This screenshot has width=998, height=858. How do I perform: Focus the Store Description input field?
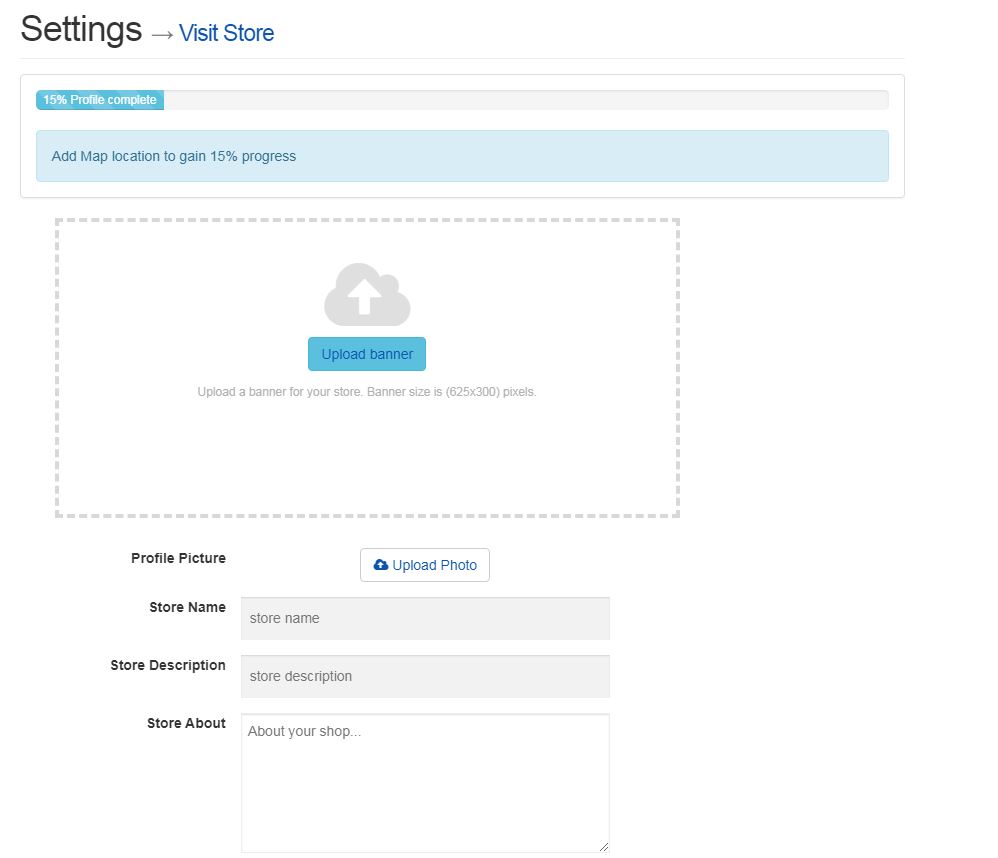coord(425,676)
